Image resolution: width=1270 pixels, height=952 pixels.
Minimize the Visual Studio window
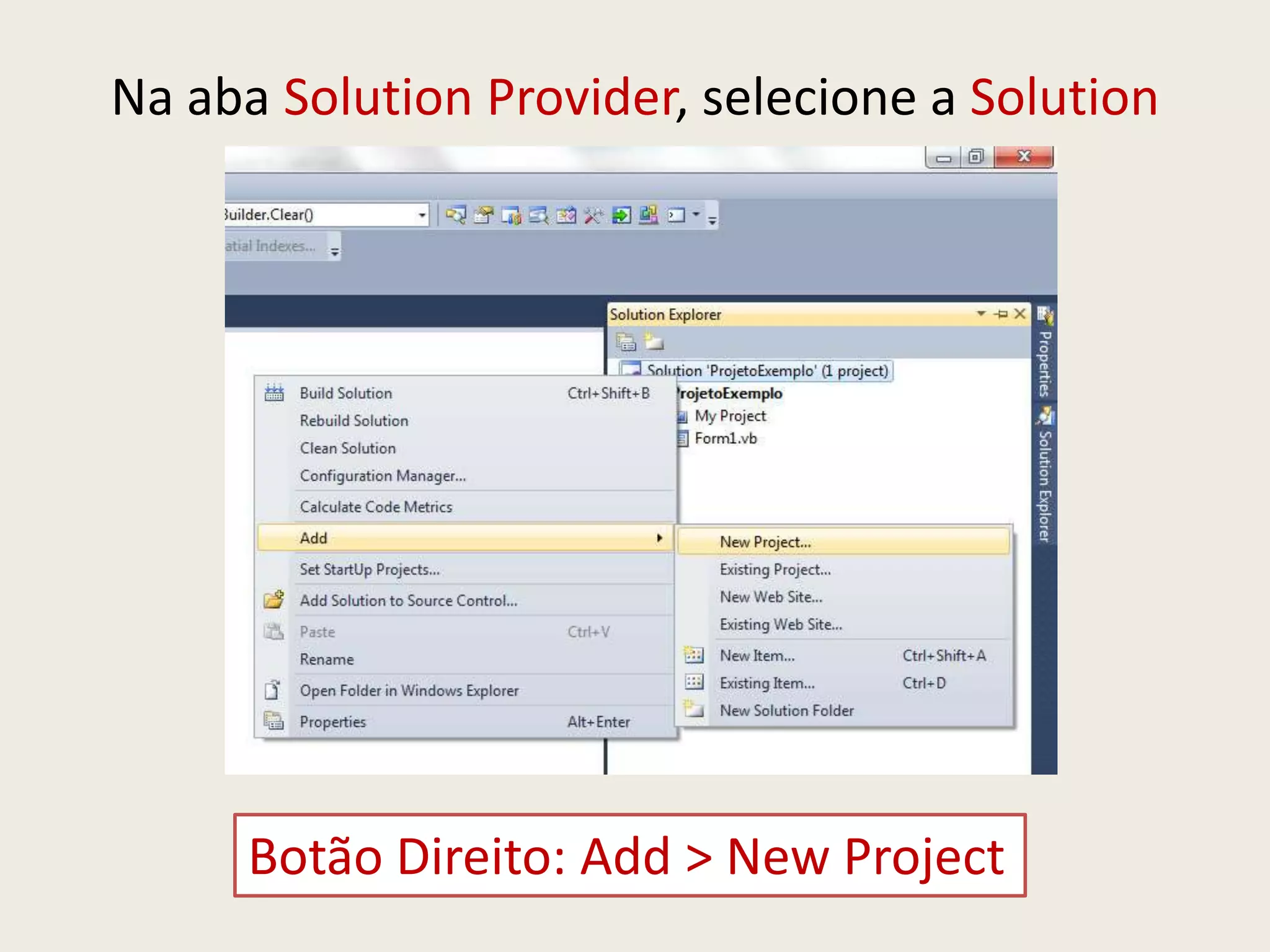(x=943, y=157)
